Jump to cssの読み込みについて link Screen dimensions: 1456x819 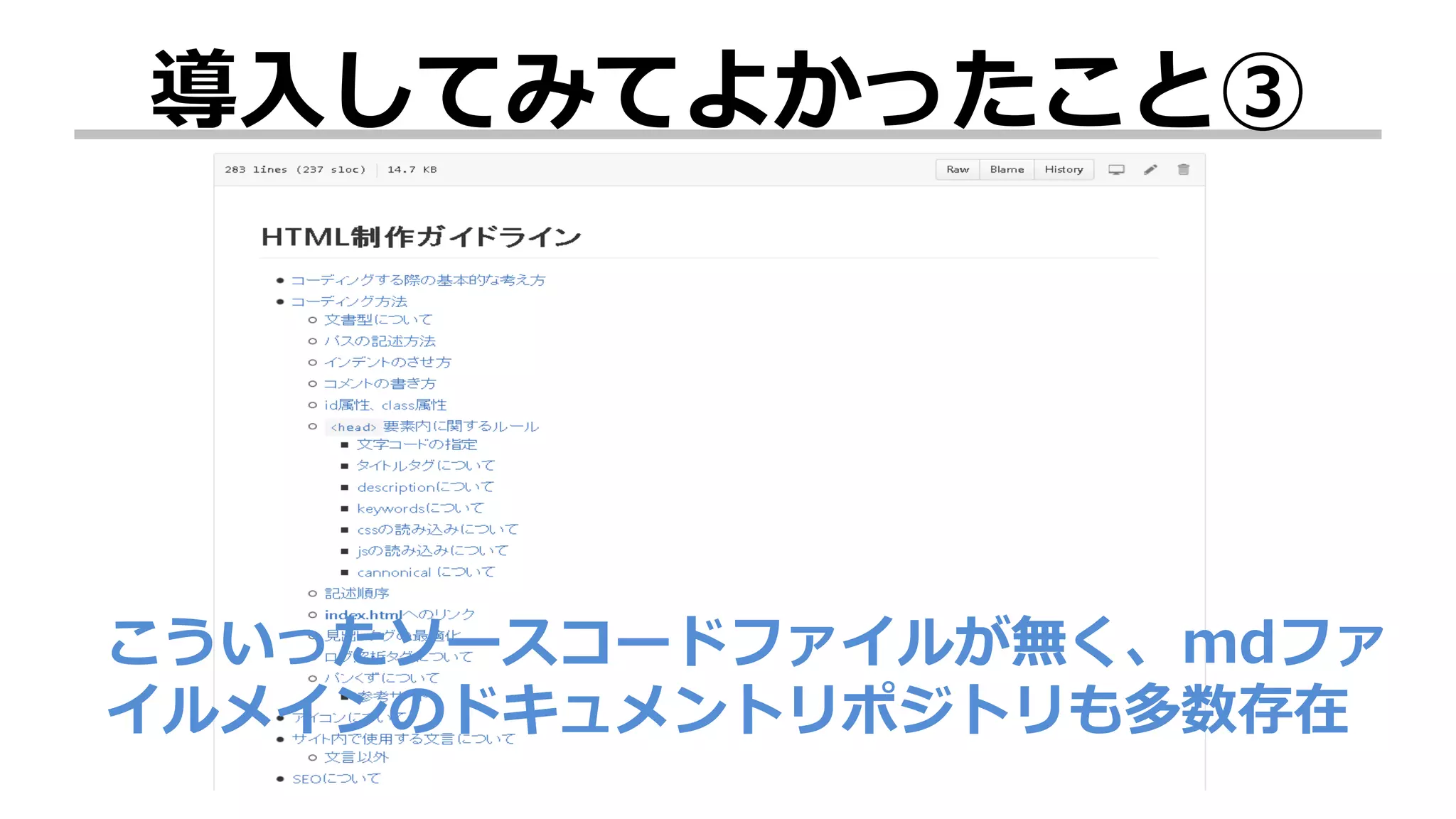pos(437,530)
